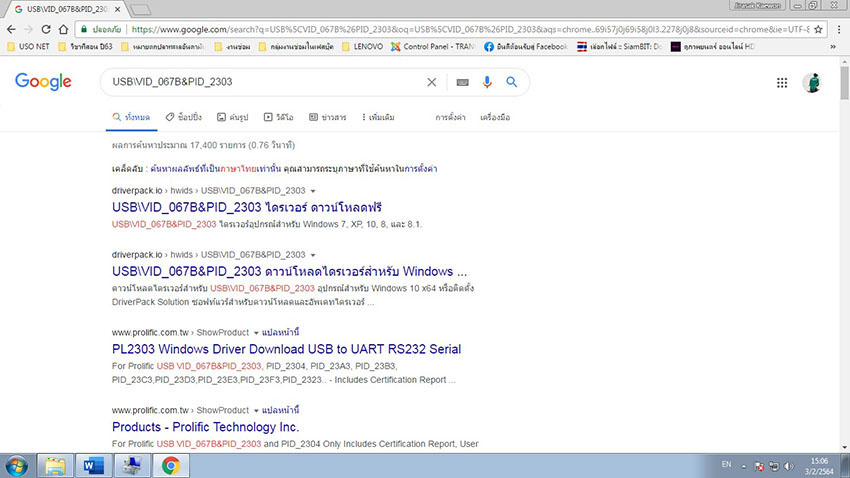Open Control Panel bookmark

pos(432,47)
